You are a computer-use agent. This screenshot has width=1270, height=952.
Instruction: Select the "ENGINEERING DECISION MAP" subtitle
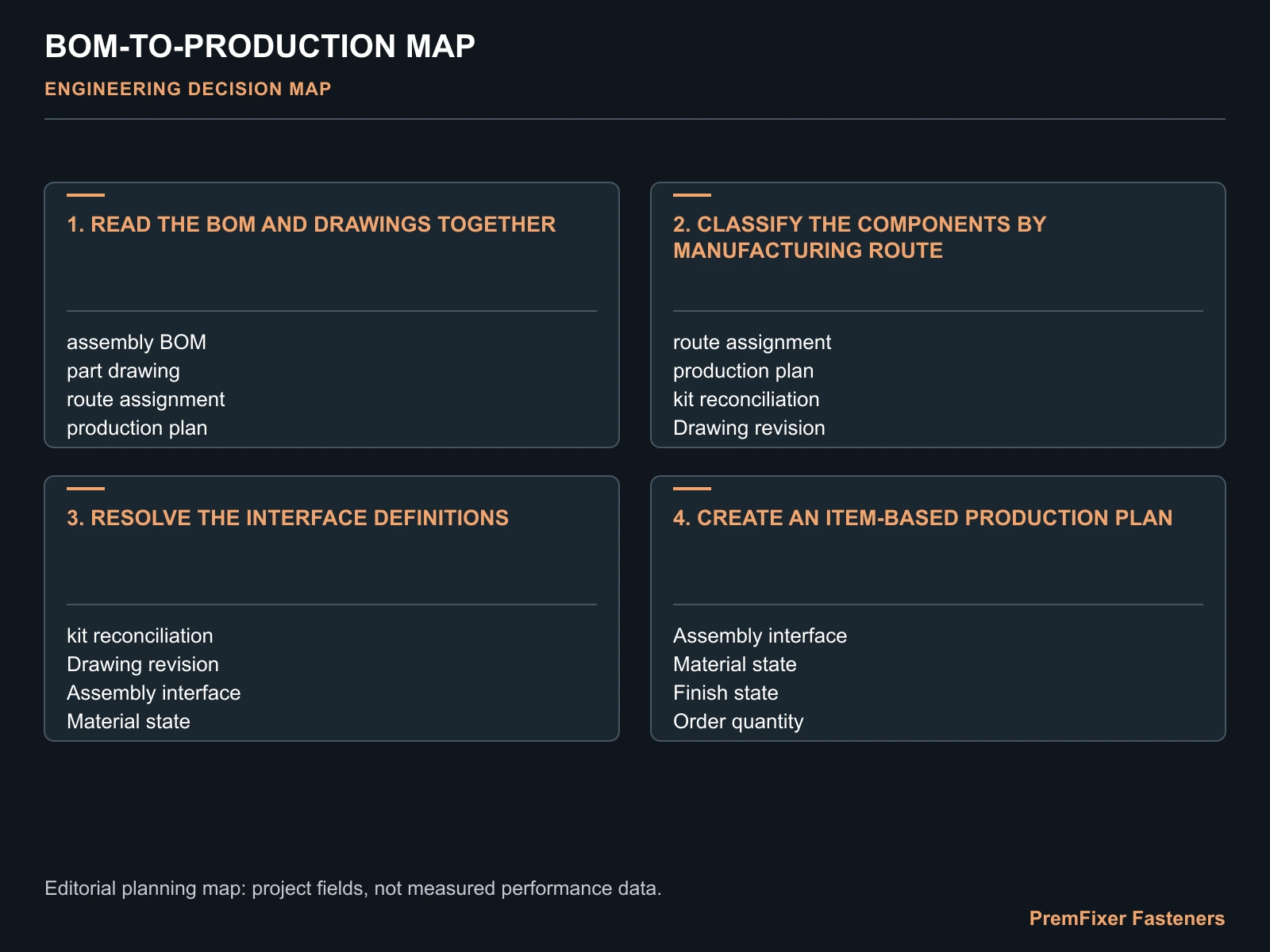[188, 89]
